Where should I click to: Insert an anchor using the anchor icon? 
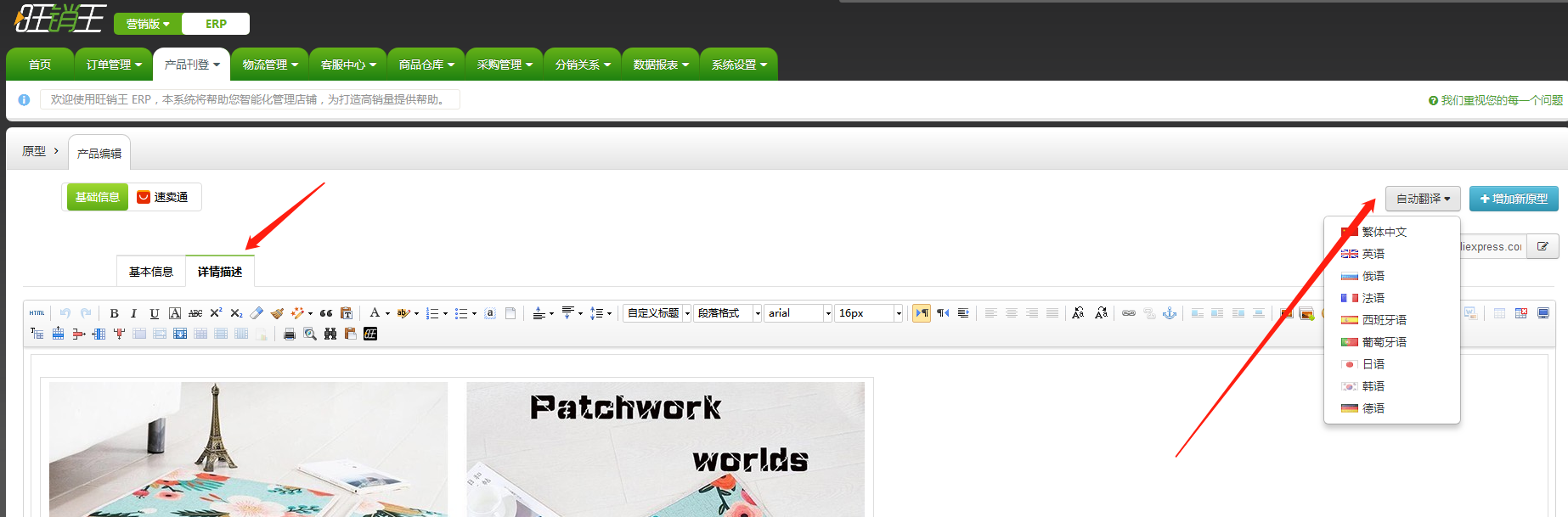point(1170,313)
